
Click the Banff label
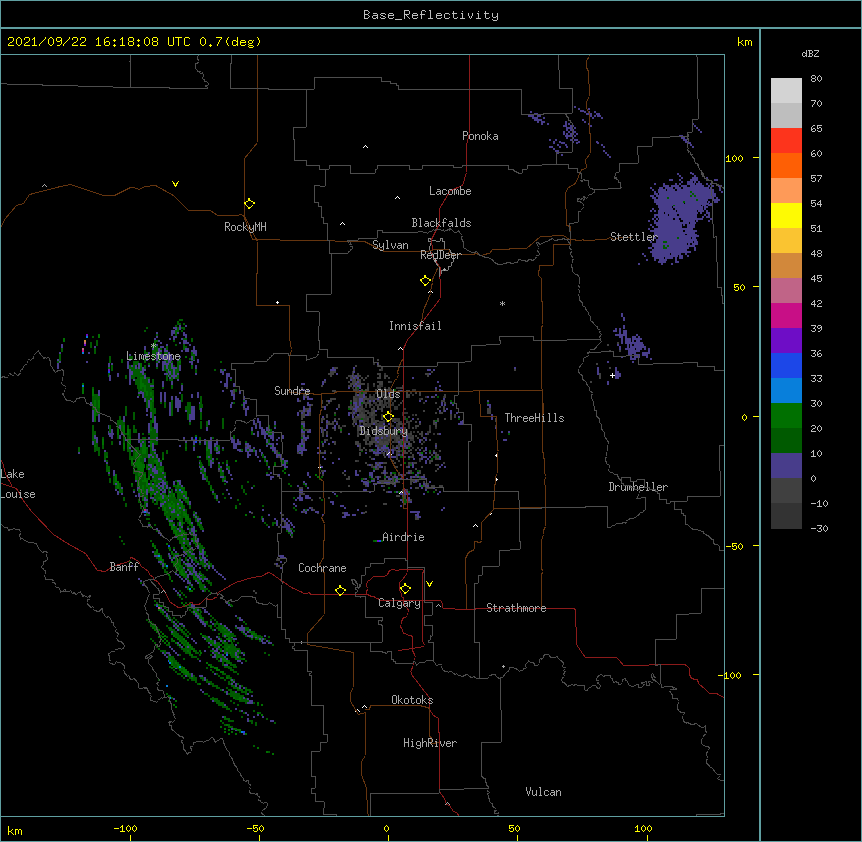click(124, 567)
